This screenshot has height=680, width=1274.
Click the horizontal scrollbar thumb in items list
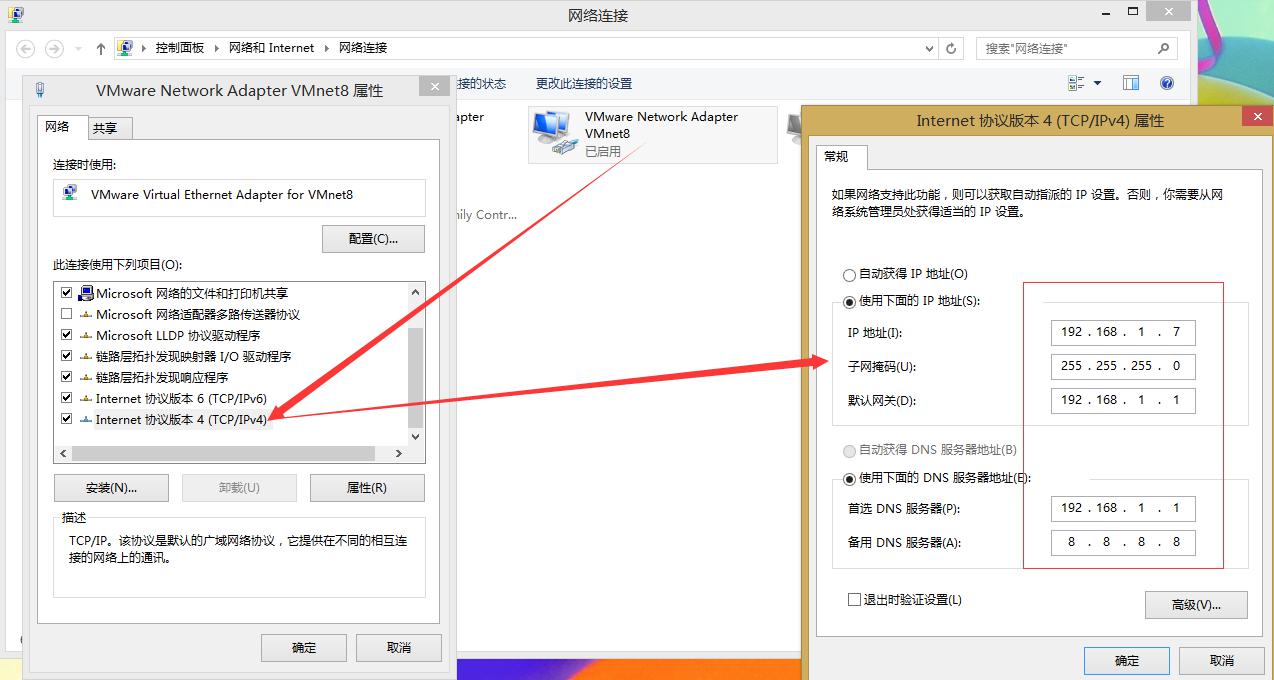pyautogui.click(x=223, y=453)
